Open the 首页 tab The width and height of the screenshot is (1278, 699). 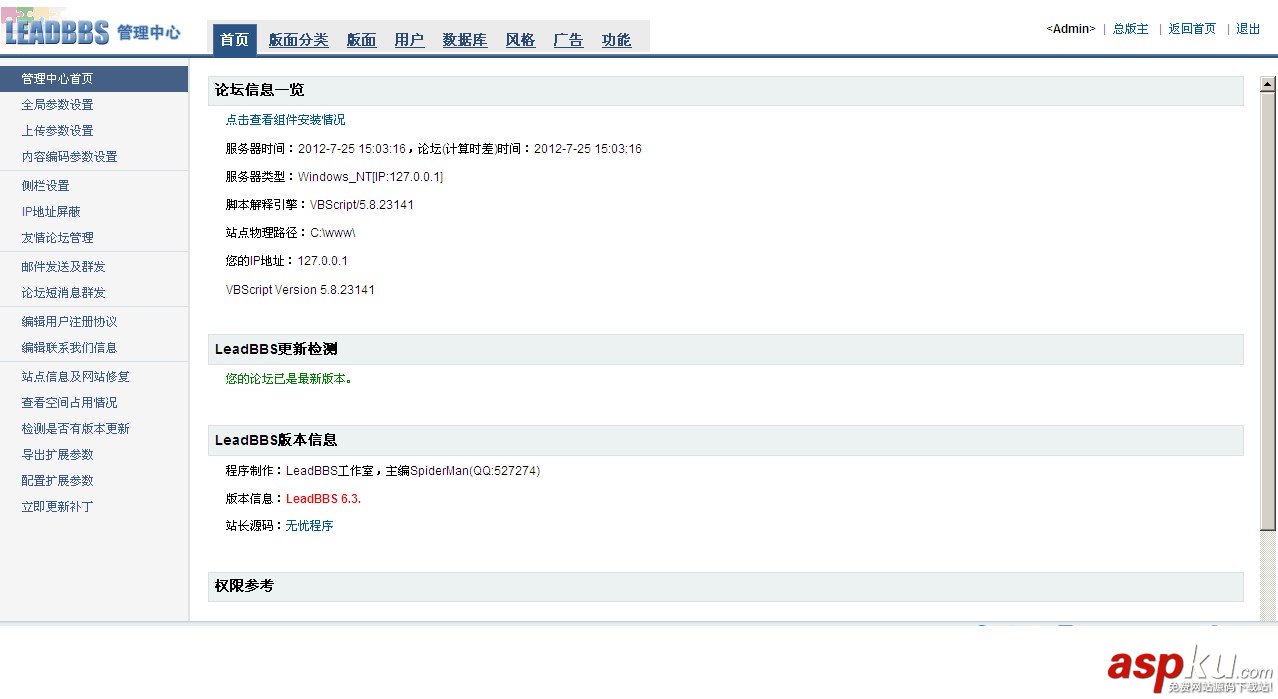pos(234,40)
